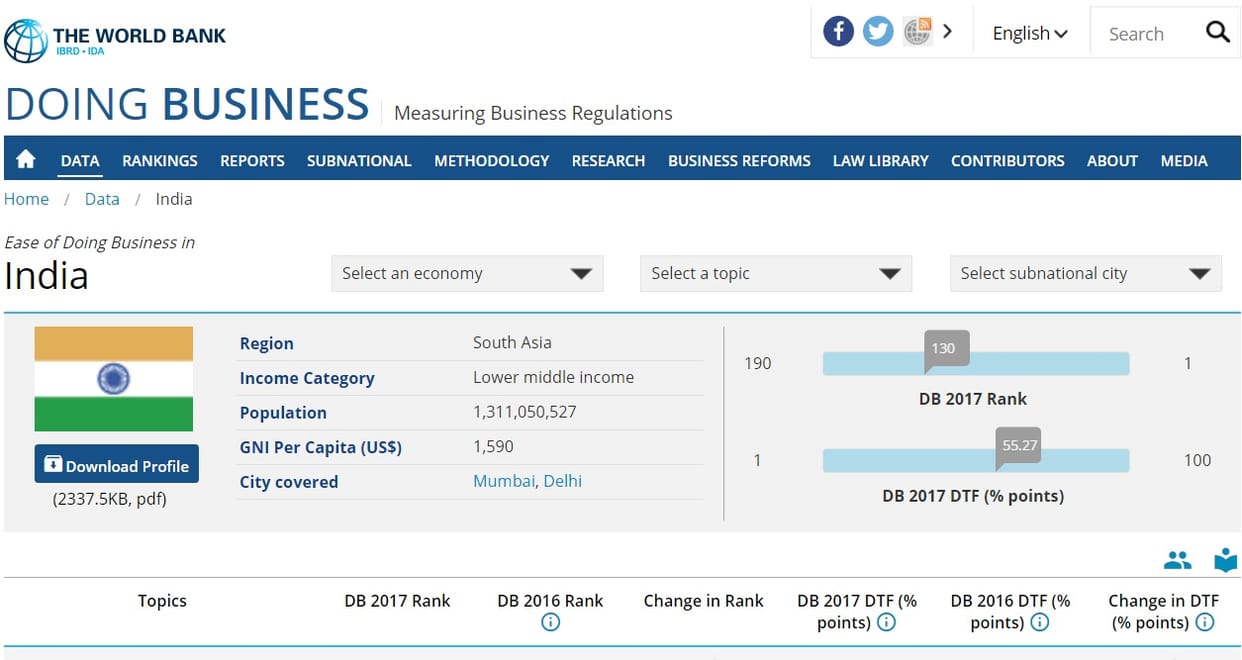
Task: Click the globe RSS feed icon
Action: coord(917,32)
